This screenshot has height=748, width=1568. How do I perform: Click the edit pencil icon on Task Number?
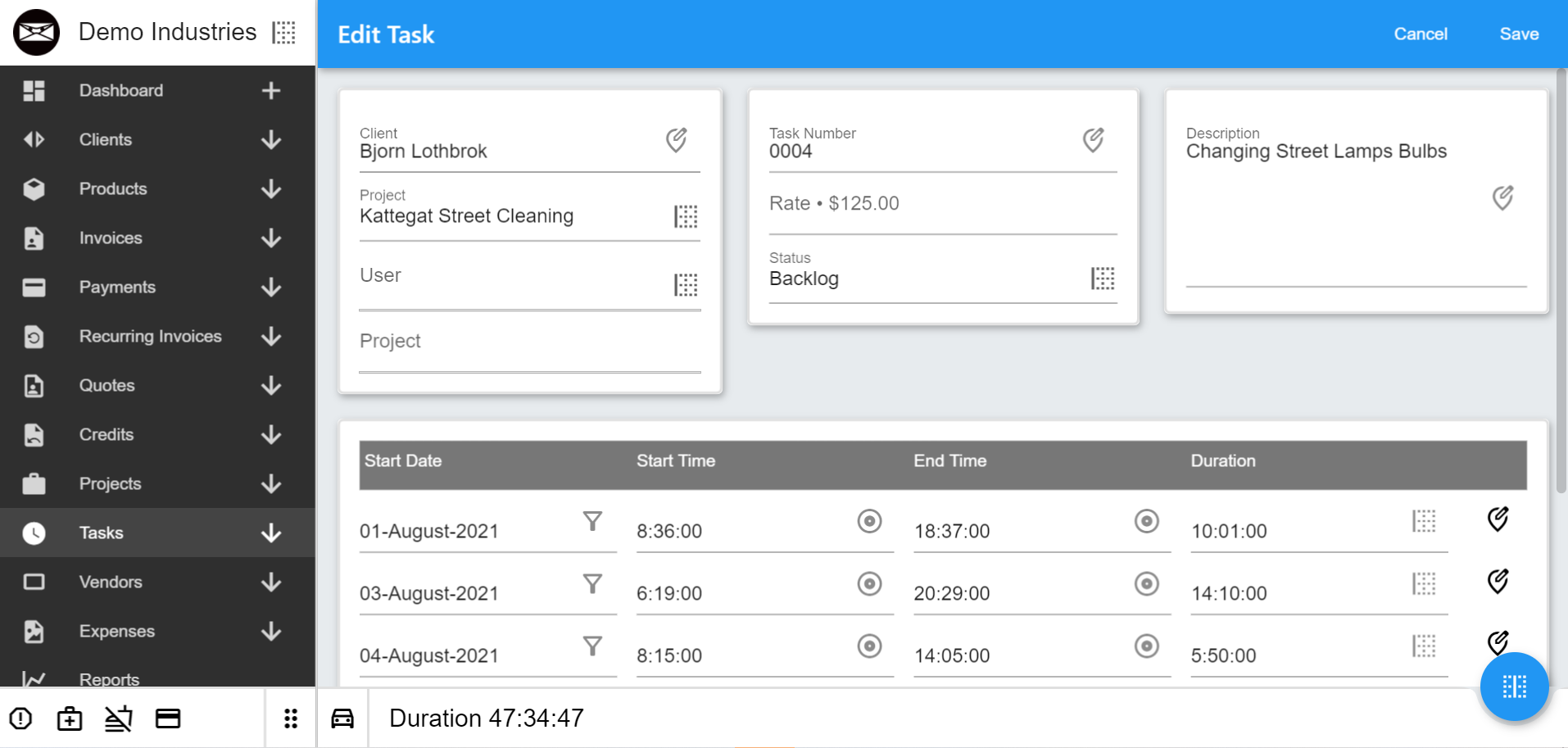pos(1094,139)
